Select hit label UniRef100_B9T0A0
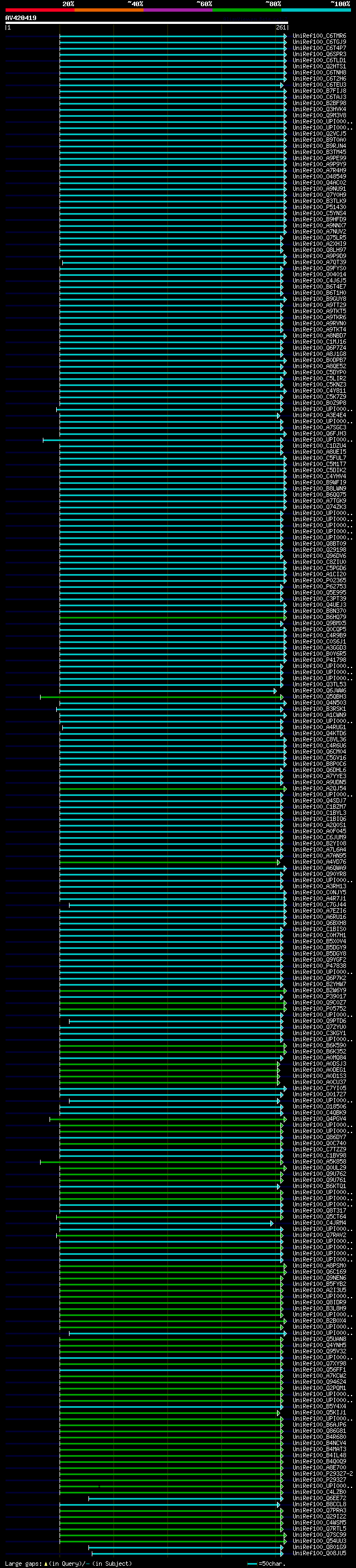Screen dimensions: 356x1568 (x=319, y=140)
